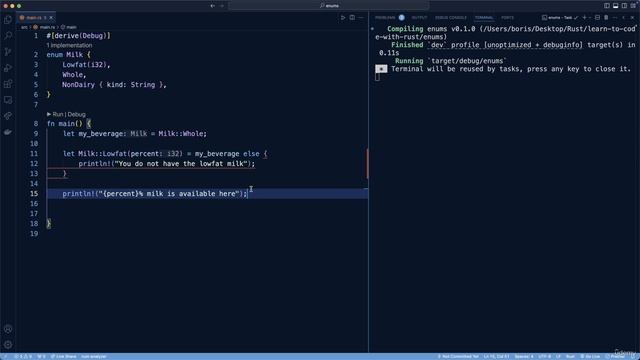
Task: Click Prettier in status bar
Action: (x=615, y=356)
